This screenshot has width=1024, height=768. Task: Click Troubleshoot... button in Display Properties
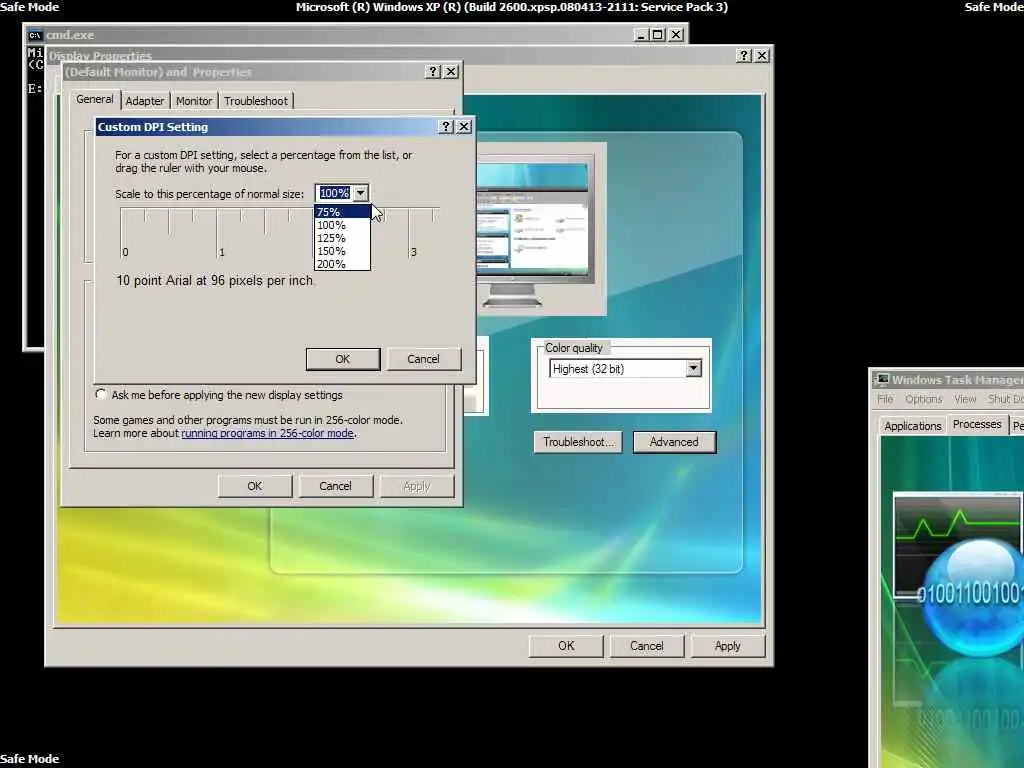pyautogui.click(x=578, y=442)
